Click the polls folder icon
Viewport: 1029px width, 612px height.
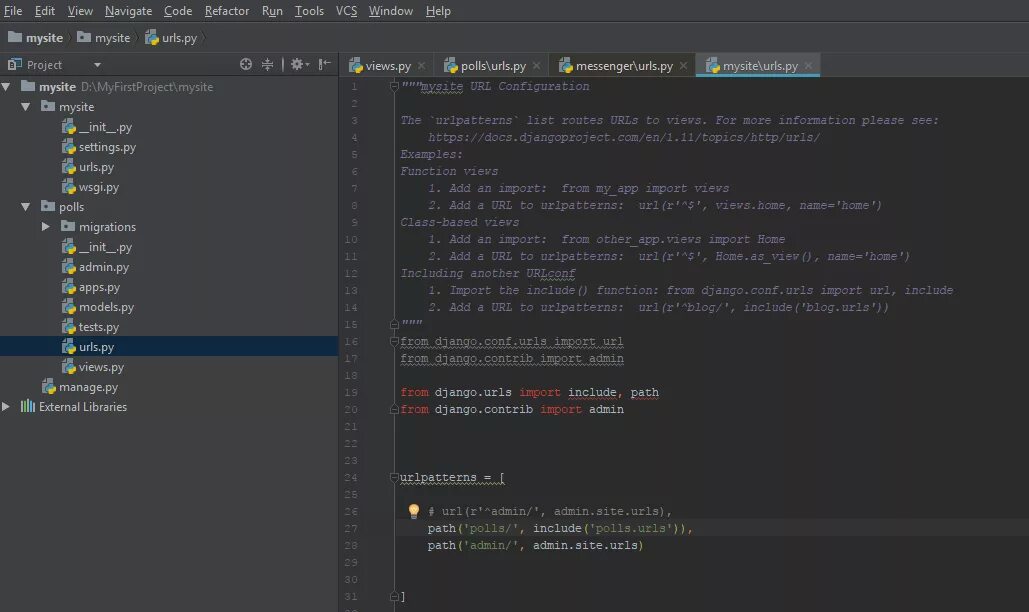[x=48, y=206]
